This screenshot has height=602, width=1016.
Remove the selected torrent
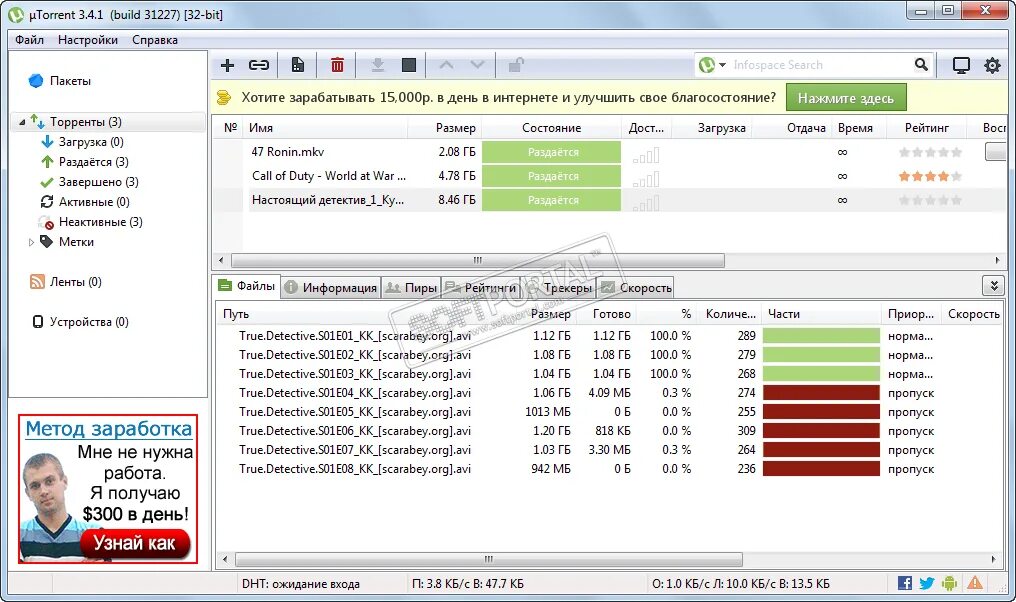pyautogui.click(x=336, y=64)
